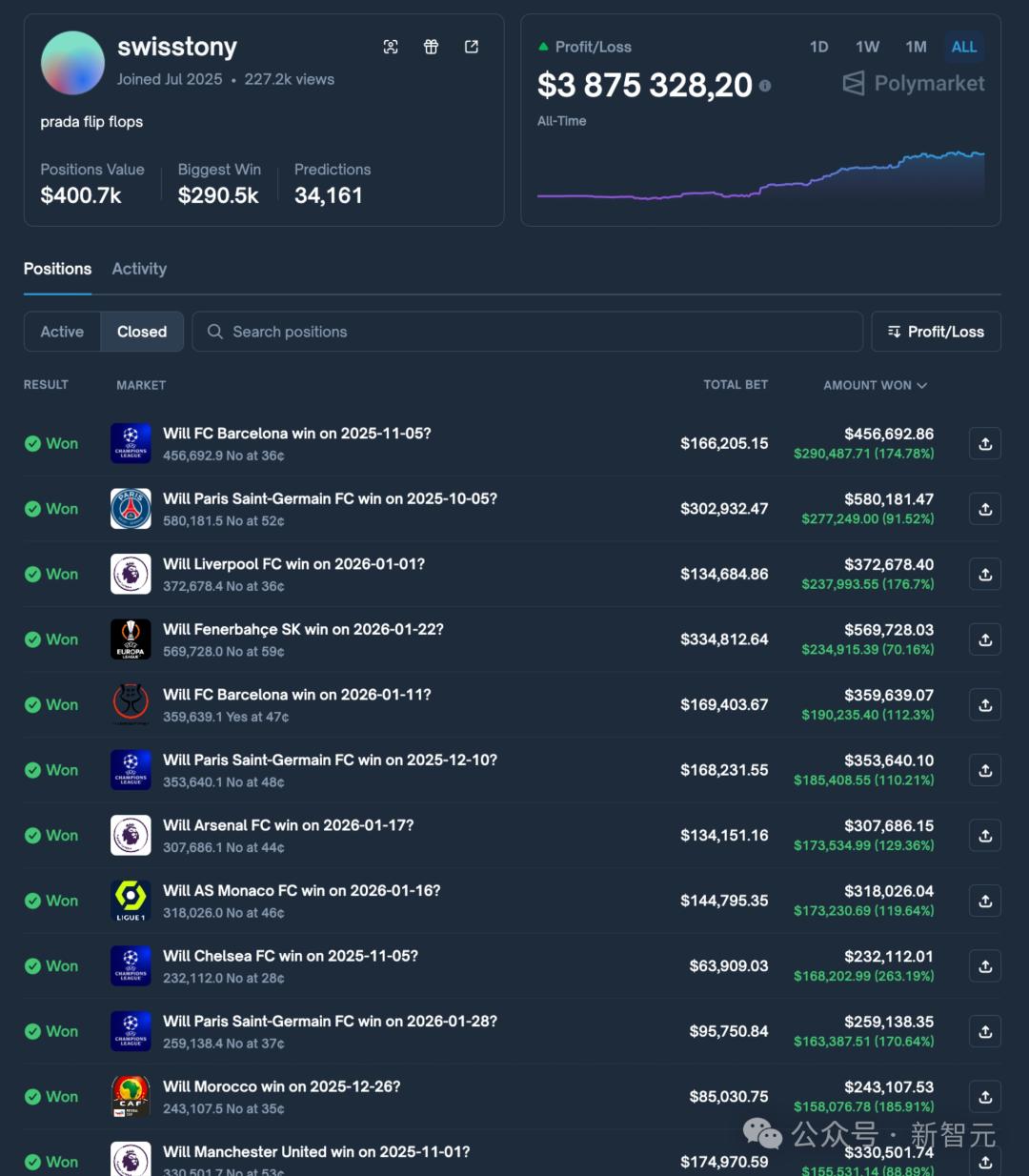The image size is (1029, 1176).
Task: Switch to the Activity tab
Action: [x=139, y=269]
